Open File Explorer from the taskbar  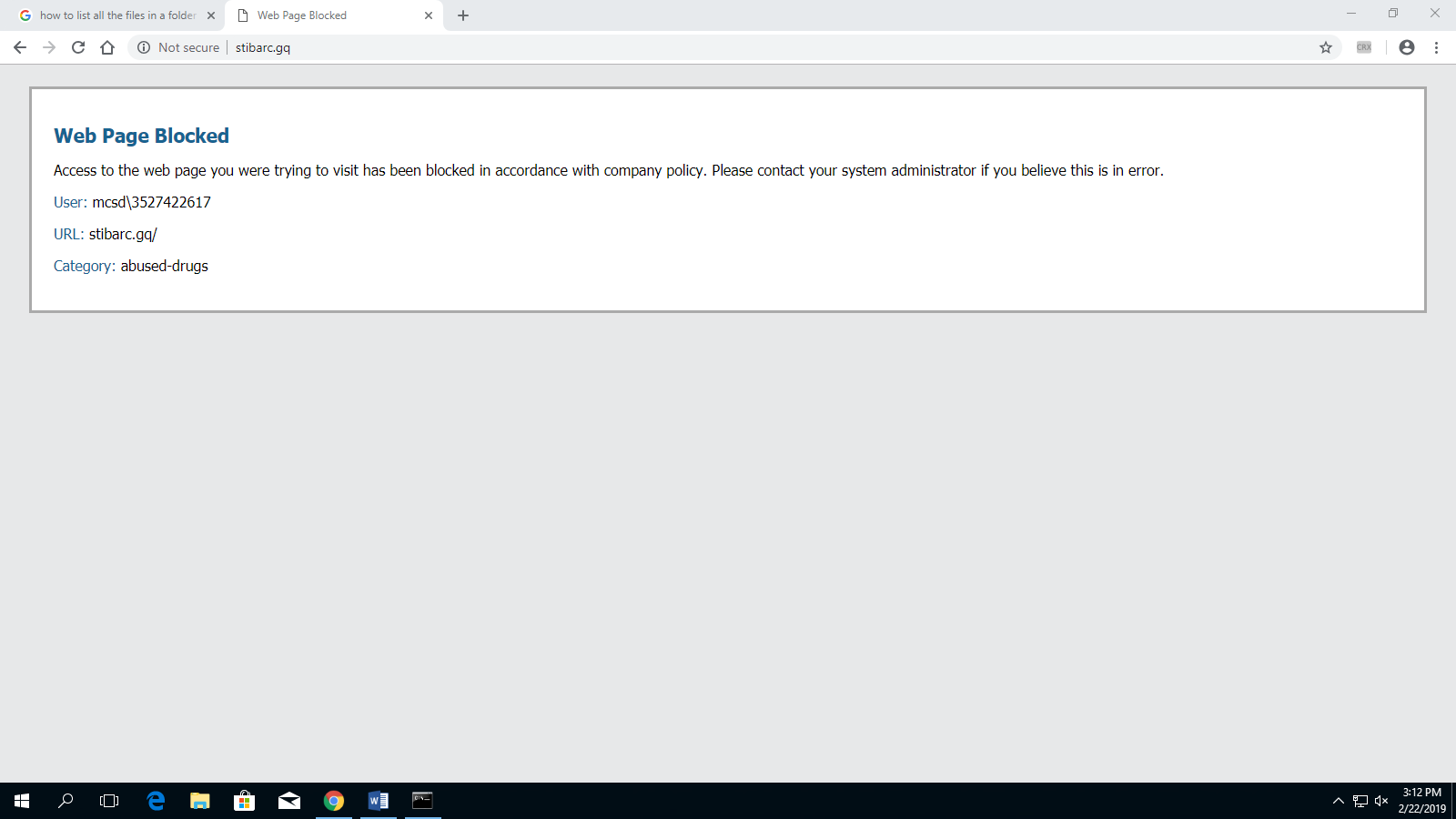point(200,801)
